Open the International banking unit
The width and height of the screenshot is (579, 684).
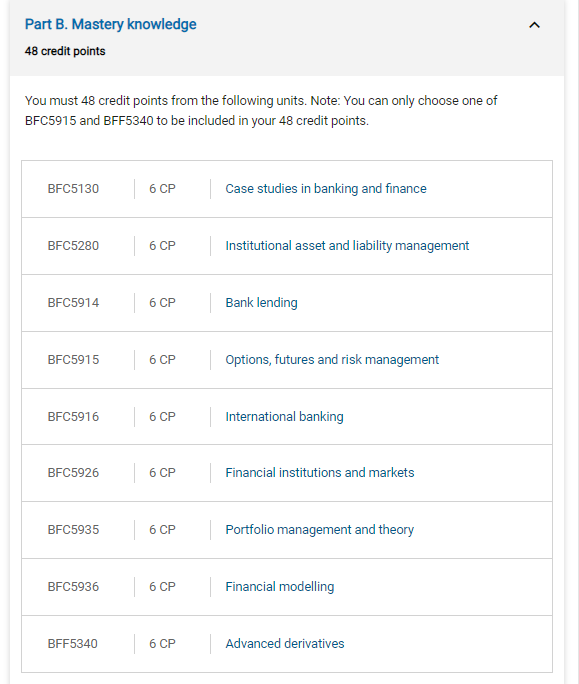pyautogui.click(x=284, y=417)
